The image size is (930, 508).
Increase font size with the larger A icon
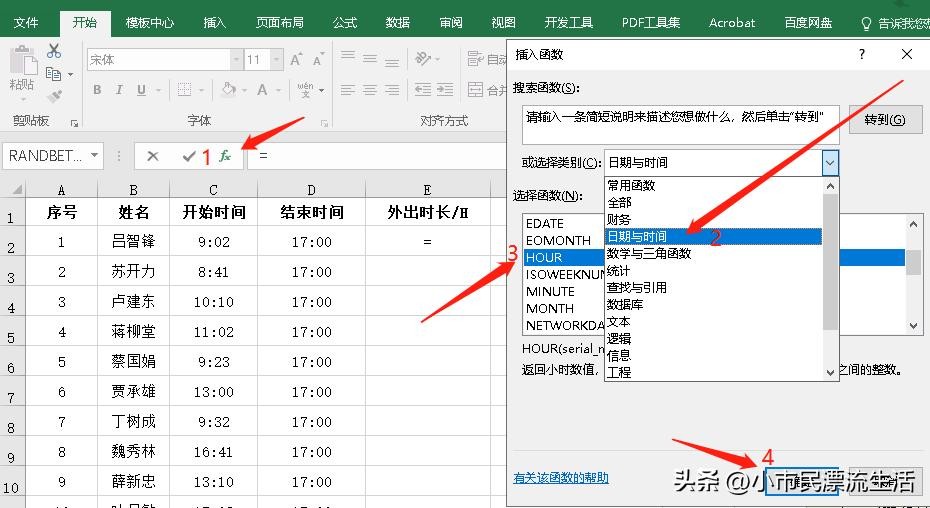click(295, 59)
